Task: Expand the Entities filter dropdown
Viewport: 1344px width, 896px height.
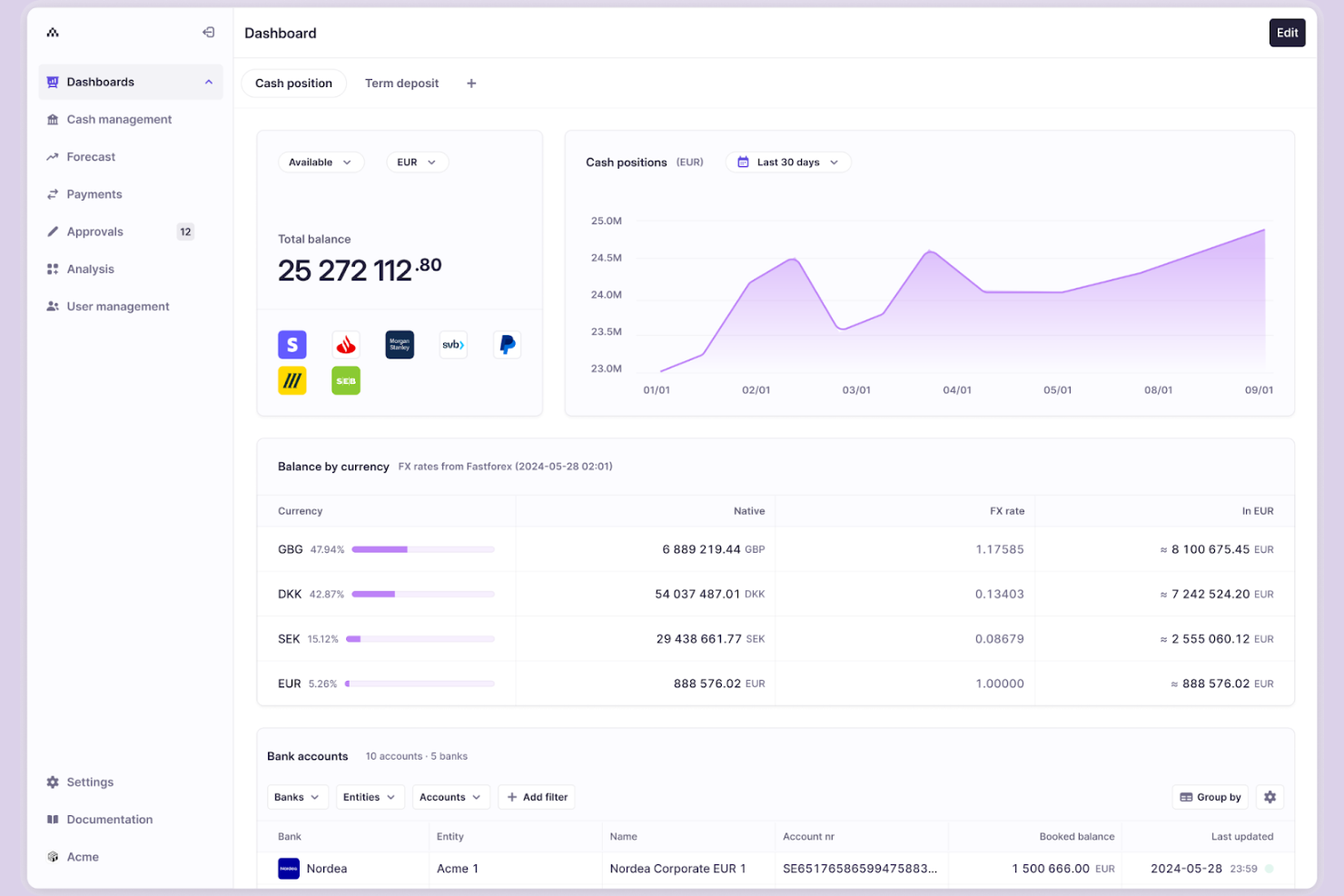Action: (x=370, y=797)
